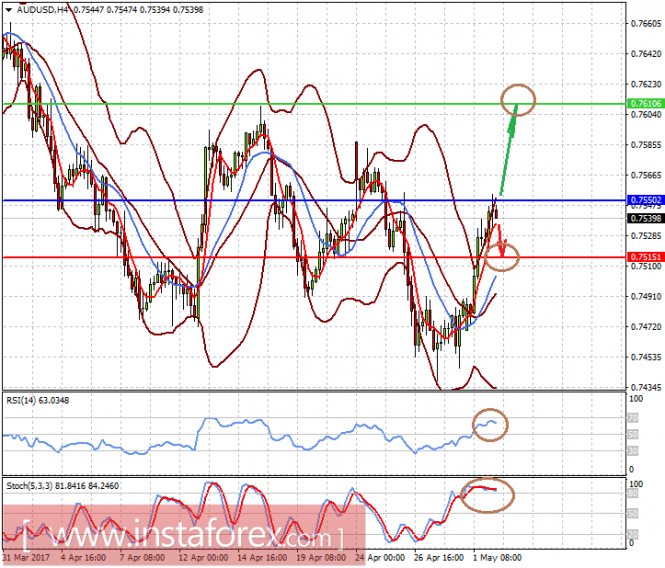
Task: Click the black 0.75398 current price tag
Action: [x=645, y=218]
